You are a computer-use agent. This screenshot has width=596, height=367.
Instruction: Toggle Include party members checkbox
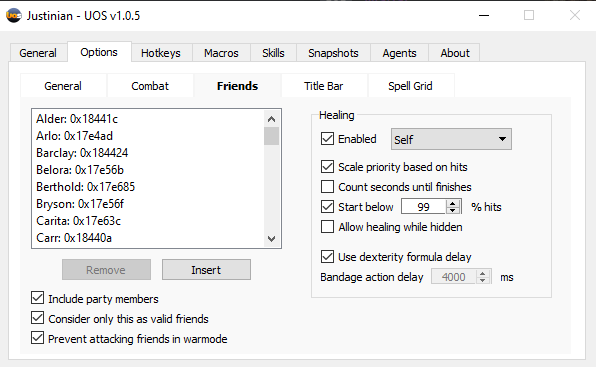point(37,298)
